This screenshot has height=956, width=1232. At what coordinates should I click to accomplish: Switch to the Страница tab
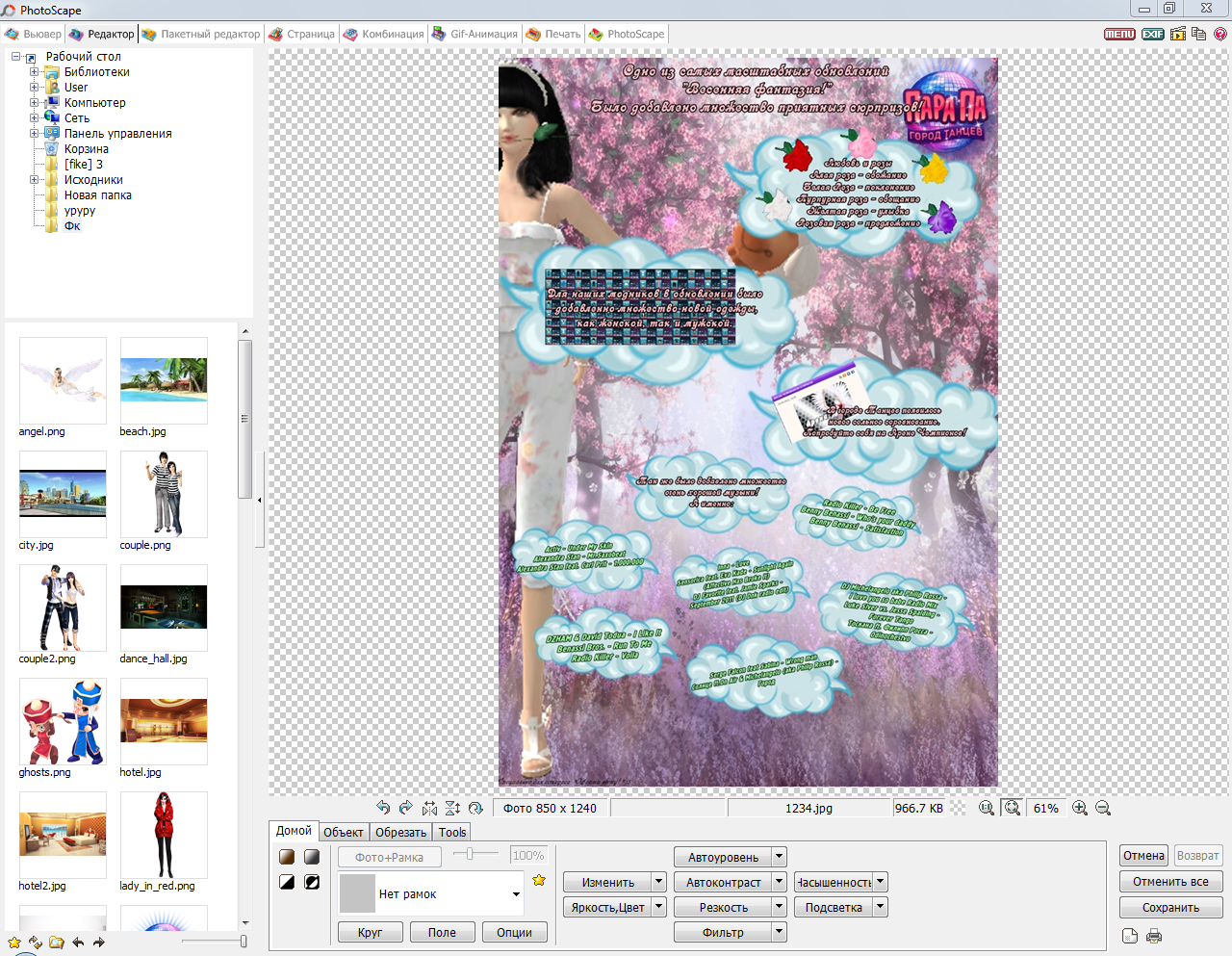pyautogui.click(x=302, y=34)
